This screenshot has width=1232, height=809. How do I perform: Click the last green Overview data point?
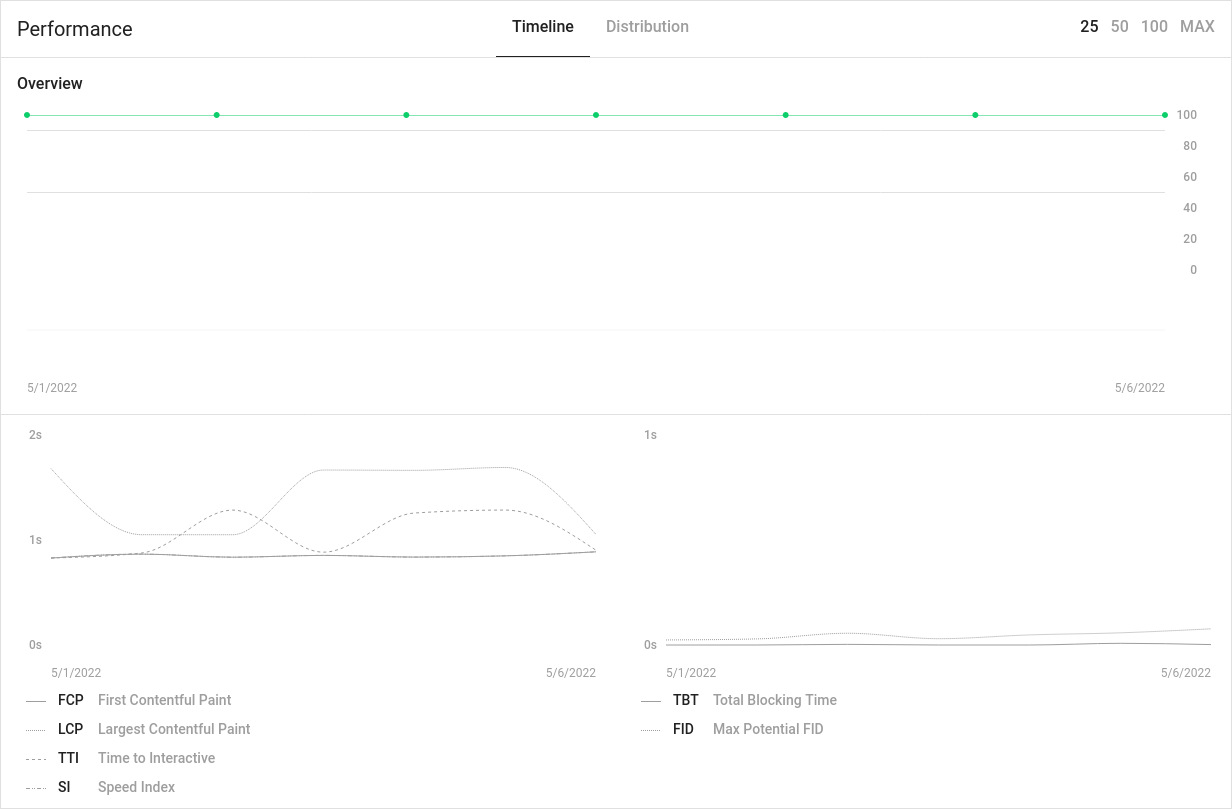point(1163,115)
